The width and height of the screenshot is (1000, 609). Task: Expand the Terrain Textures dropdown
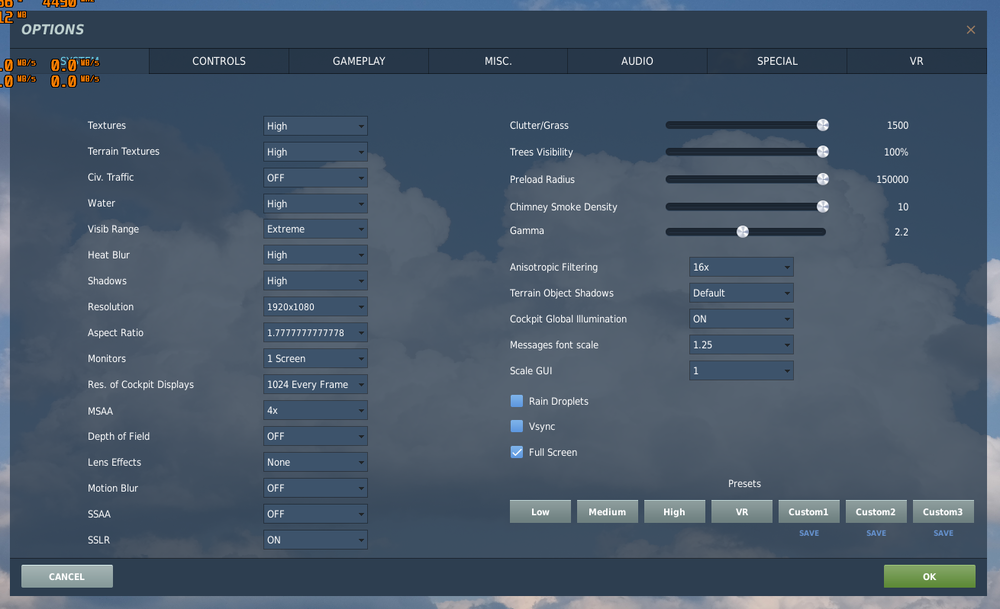click(315, 152)
